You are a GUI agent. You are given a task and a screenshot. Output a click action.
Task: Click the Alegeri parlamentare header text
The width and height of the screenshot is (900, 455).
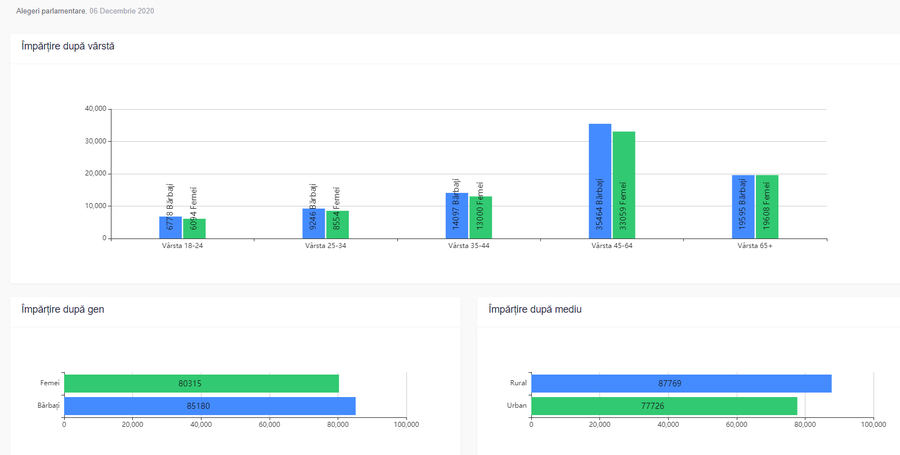(51, 10)
